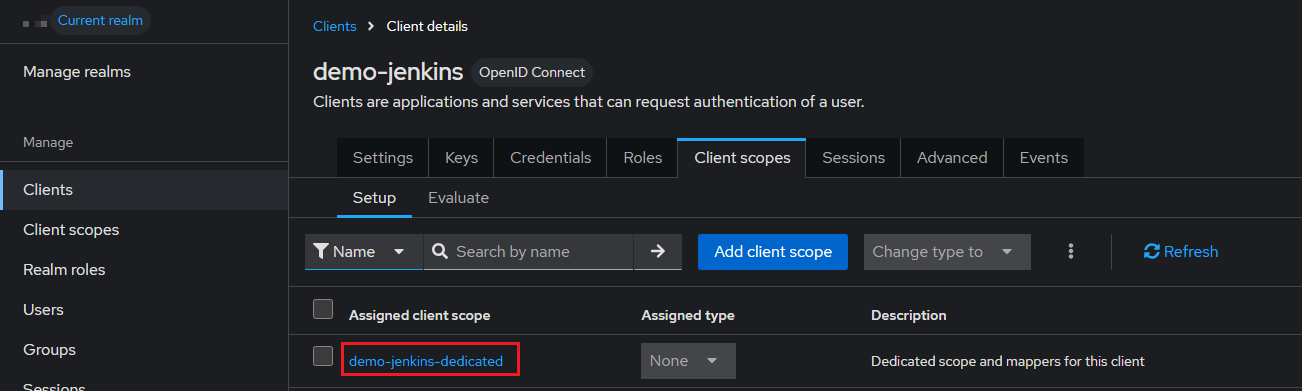Click the search arrow submit button
Screen dimensions: 1302x391
coord(658,252)
